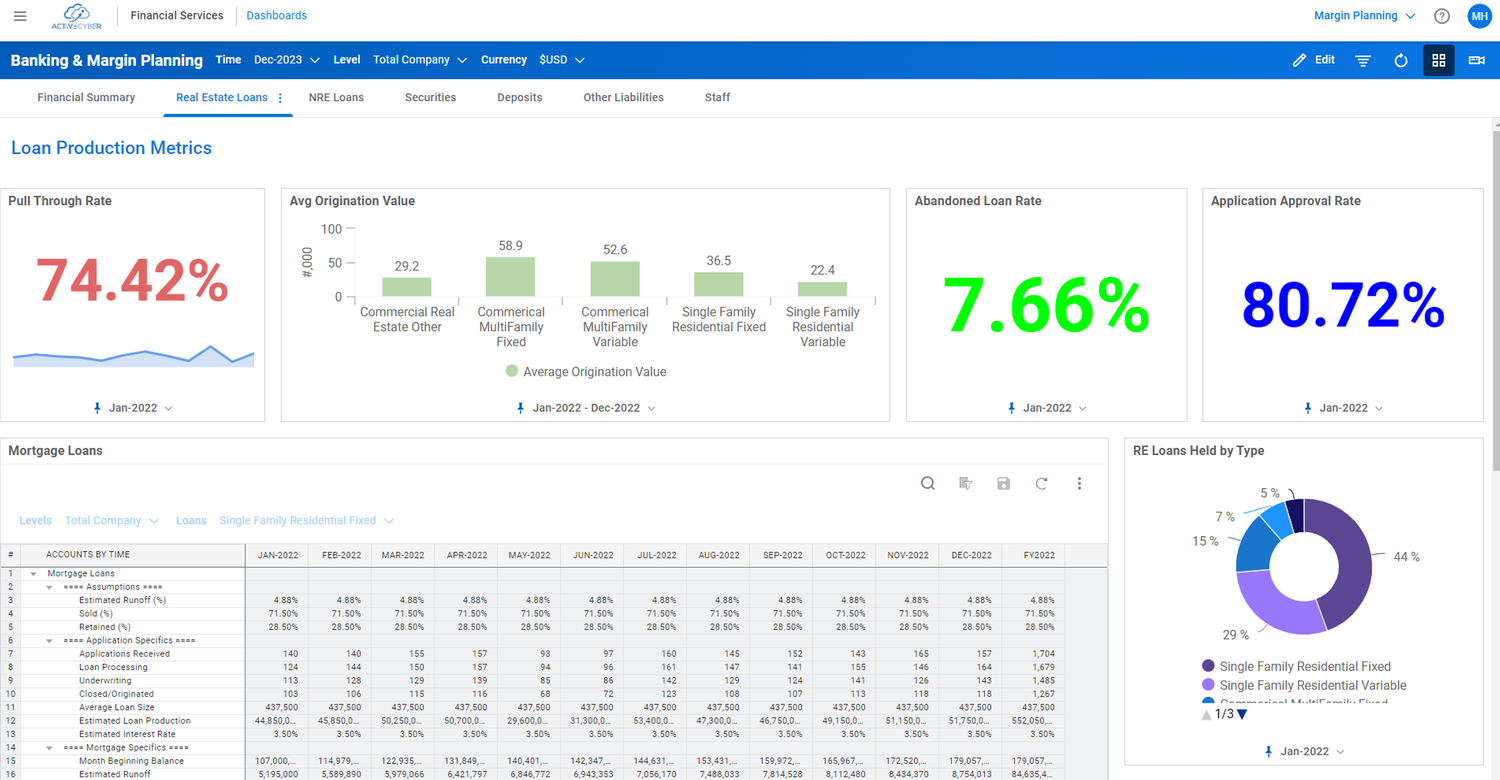Open the Time Dec-2023 dropdown
The height and width of the screenshot is (780, 1500).
pyautogui.click(x=286, y=59)
